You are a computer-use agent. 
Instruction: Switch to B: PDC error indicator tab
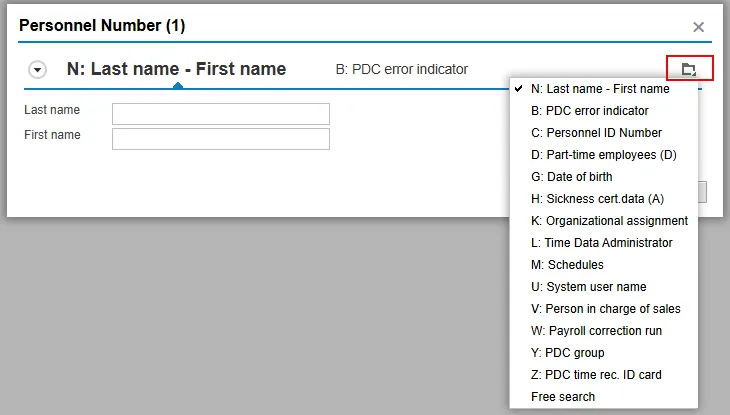point(402,69)
